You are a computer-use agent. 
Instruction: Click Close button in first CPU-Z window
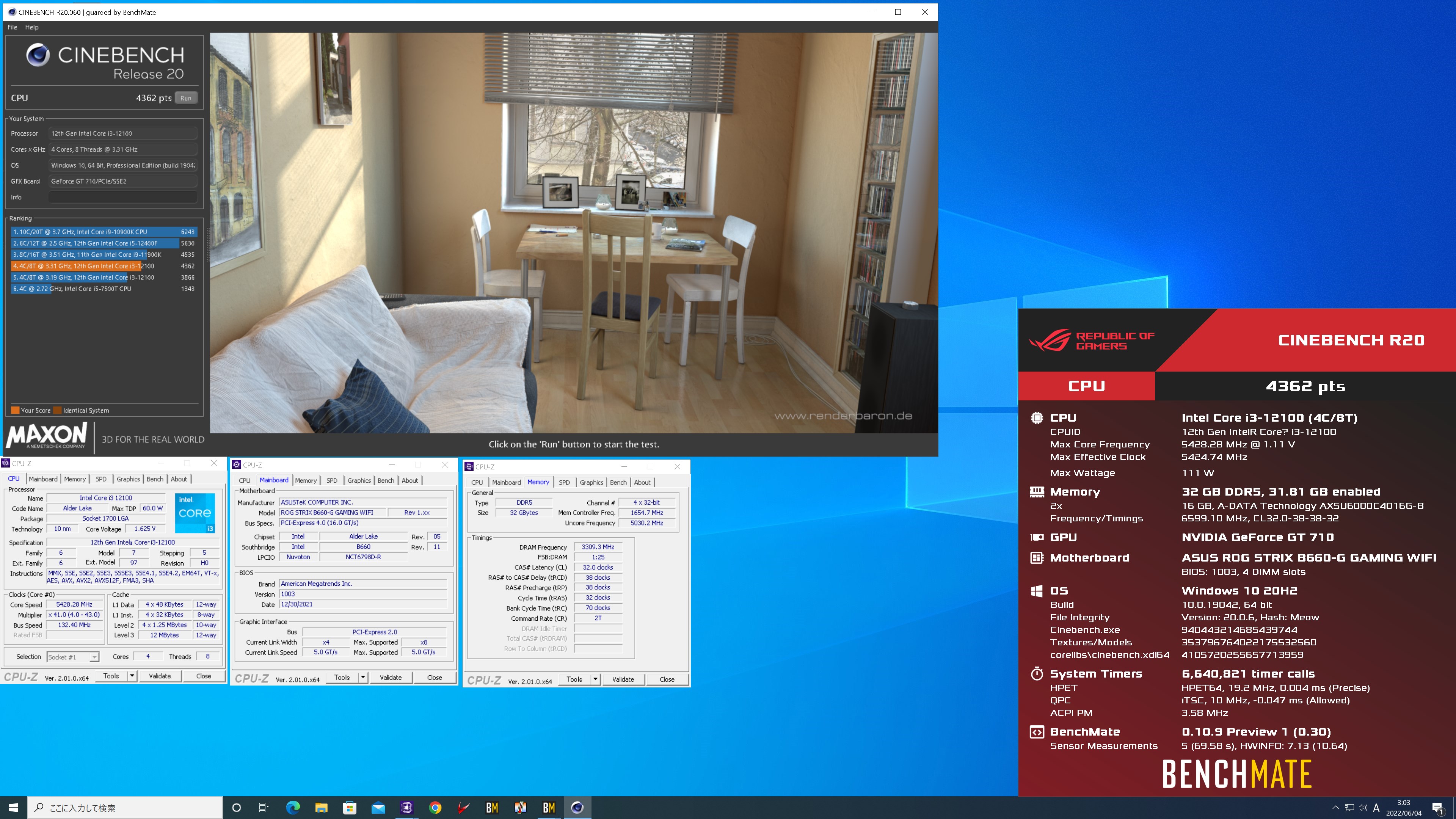click(204, 676)
